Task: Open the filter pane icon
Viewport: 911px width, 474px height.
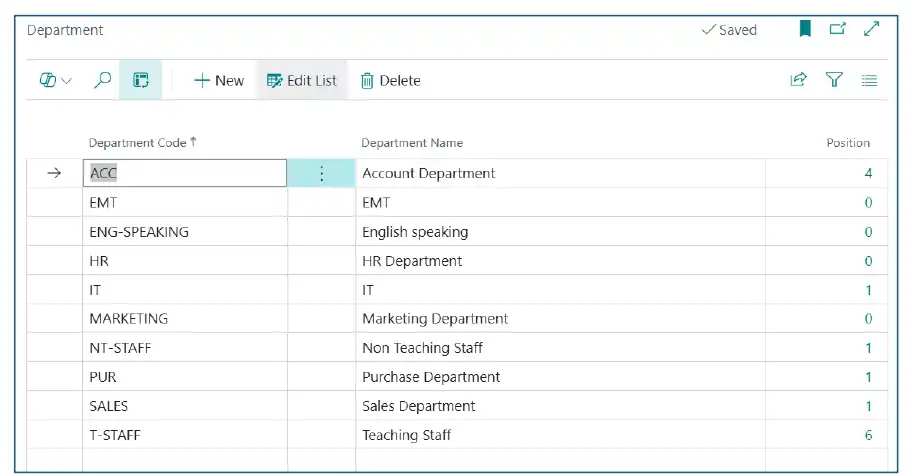Action: pyautogui.click(x=834, y=81)
